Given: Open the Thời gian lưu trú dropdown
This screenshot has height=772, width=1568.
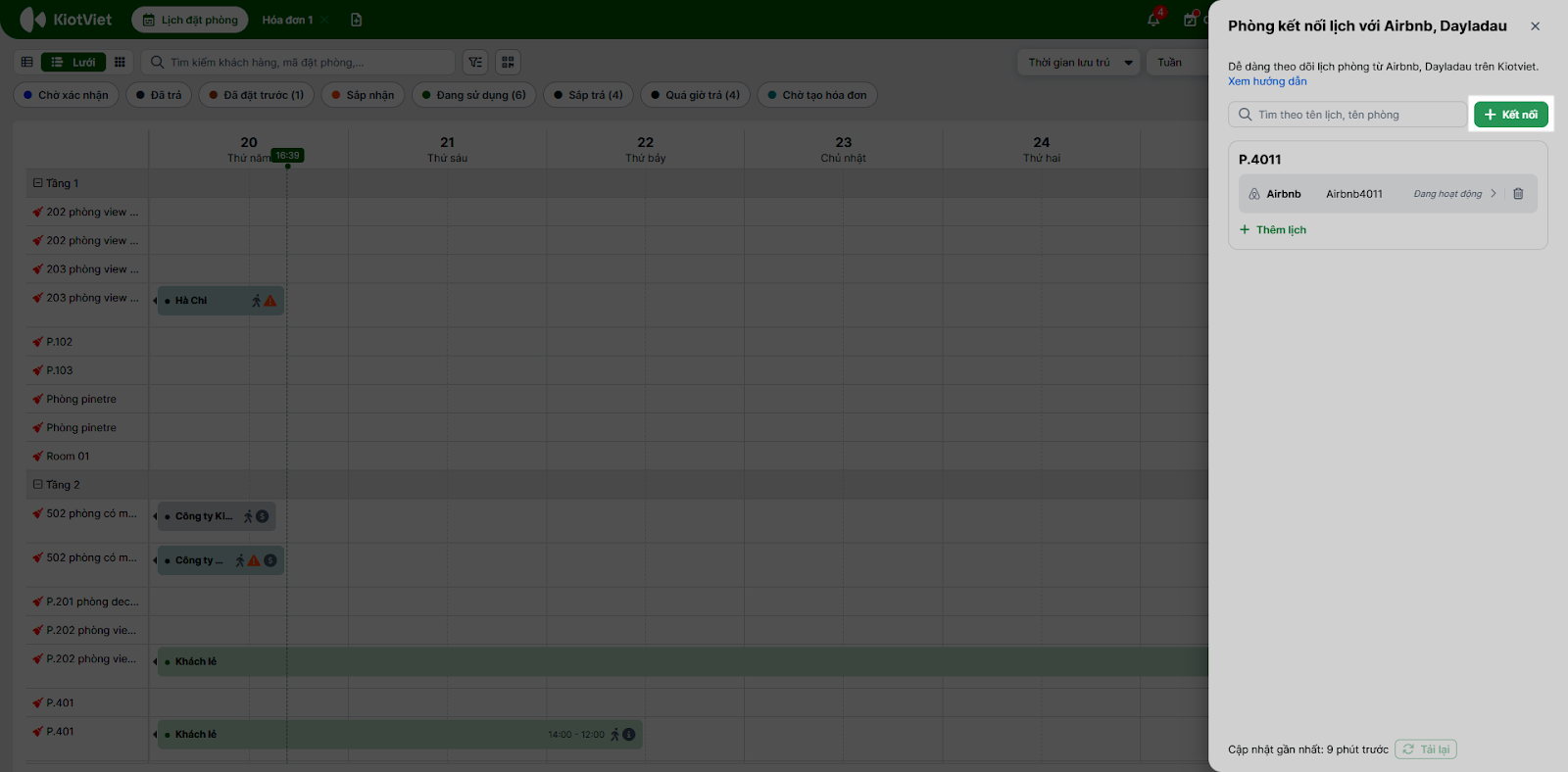Looking at the screenshot, I should point(1078,63).
